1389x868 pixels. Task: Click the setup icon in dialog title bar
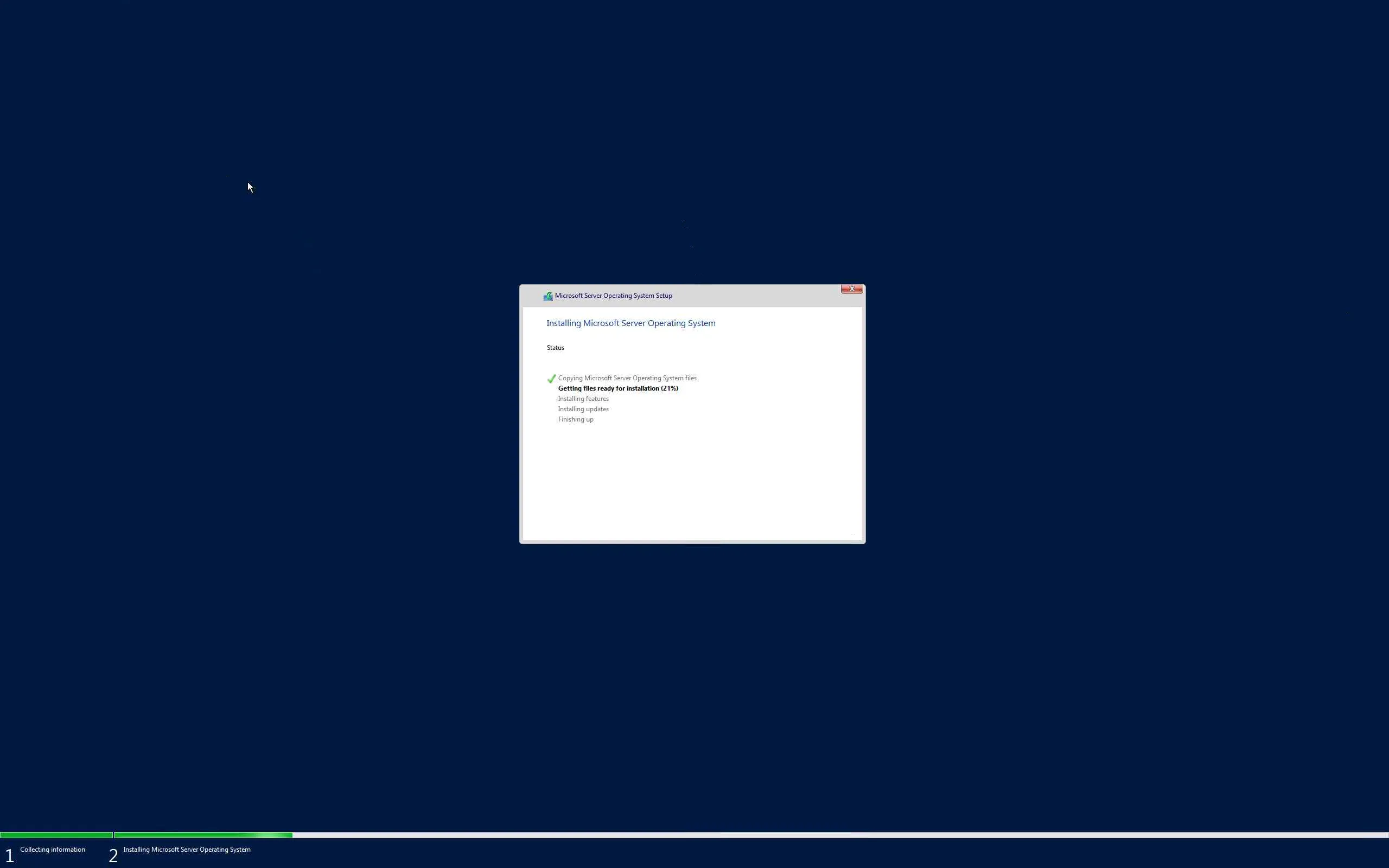pyautogui.click(x=547, y=296)
